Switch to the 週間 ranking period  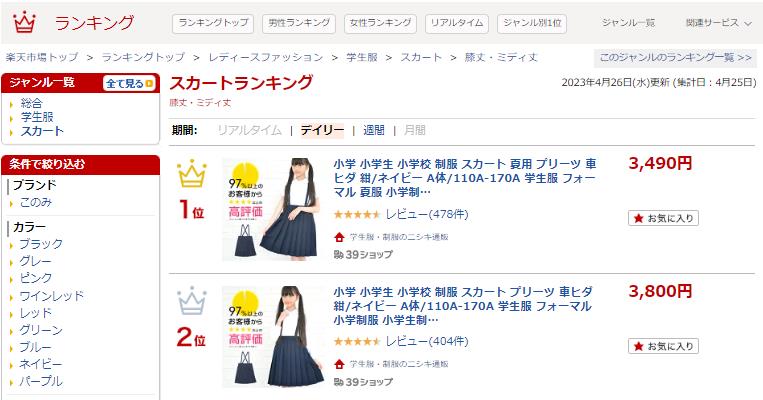click(x=374, y=130)
